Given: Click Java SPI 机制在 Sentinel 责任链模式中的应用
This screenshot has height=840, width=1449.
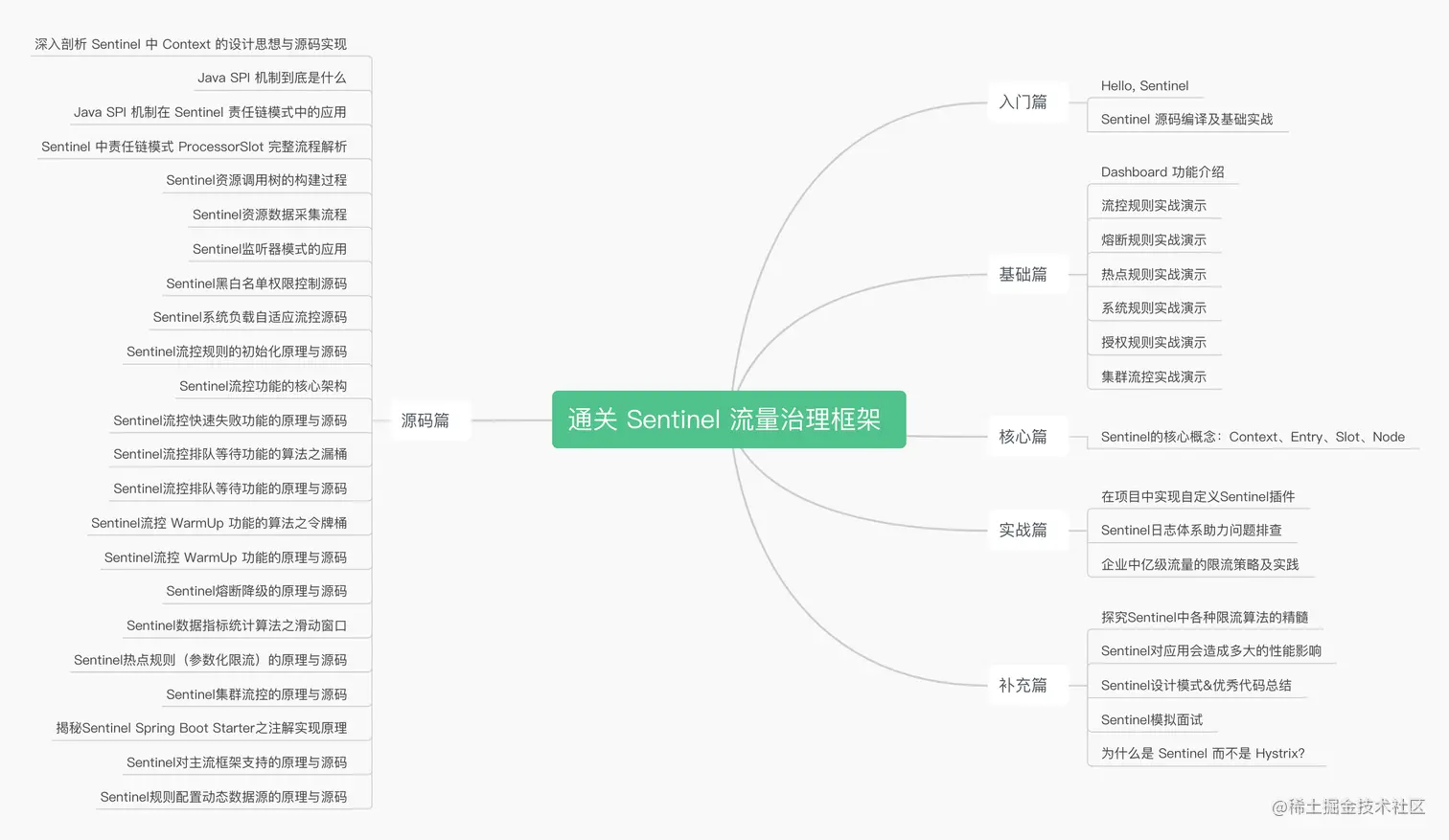Looking at the screenshot, I should pyautogui.click(x=210, y=112).
